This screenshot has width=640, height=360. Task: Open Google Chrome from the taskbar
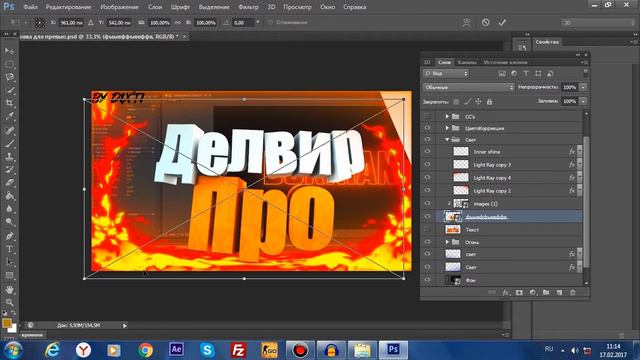[x=145, y=350]
